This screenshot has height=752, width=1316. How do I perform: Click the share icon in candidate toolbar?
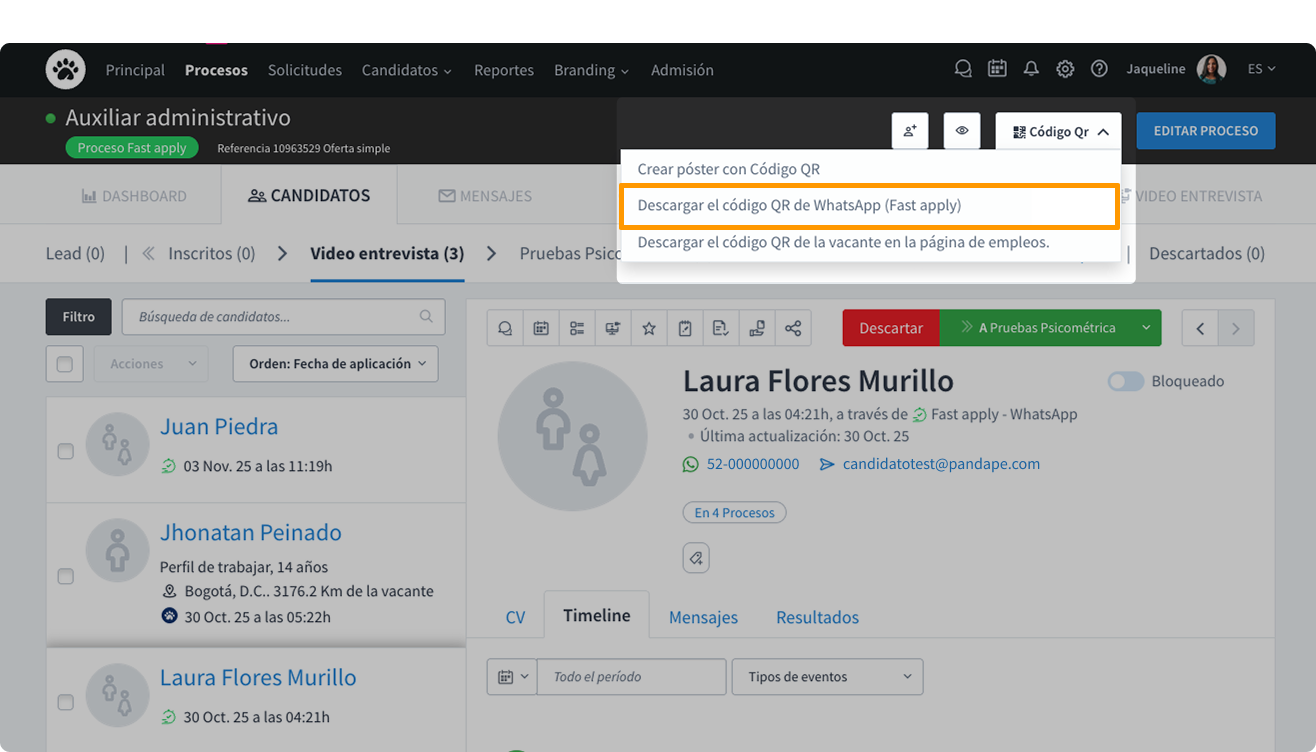point(793,328)
